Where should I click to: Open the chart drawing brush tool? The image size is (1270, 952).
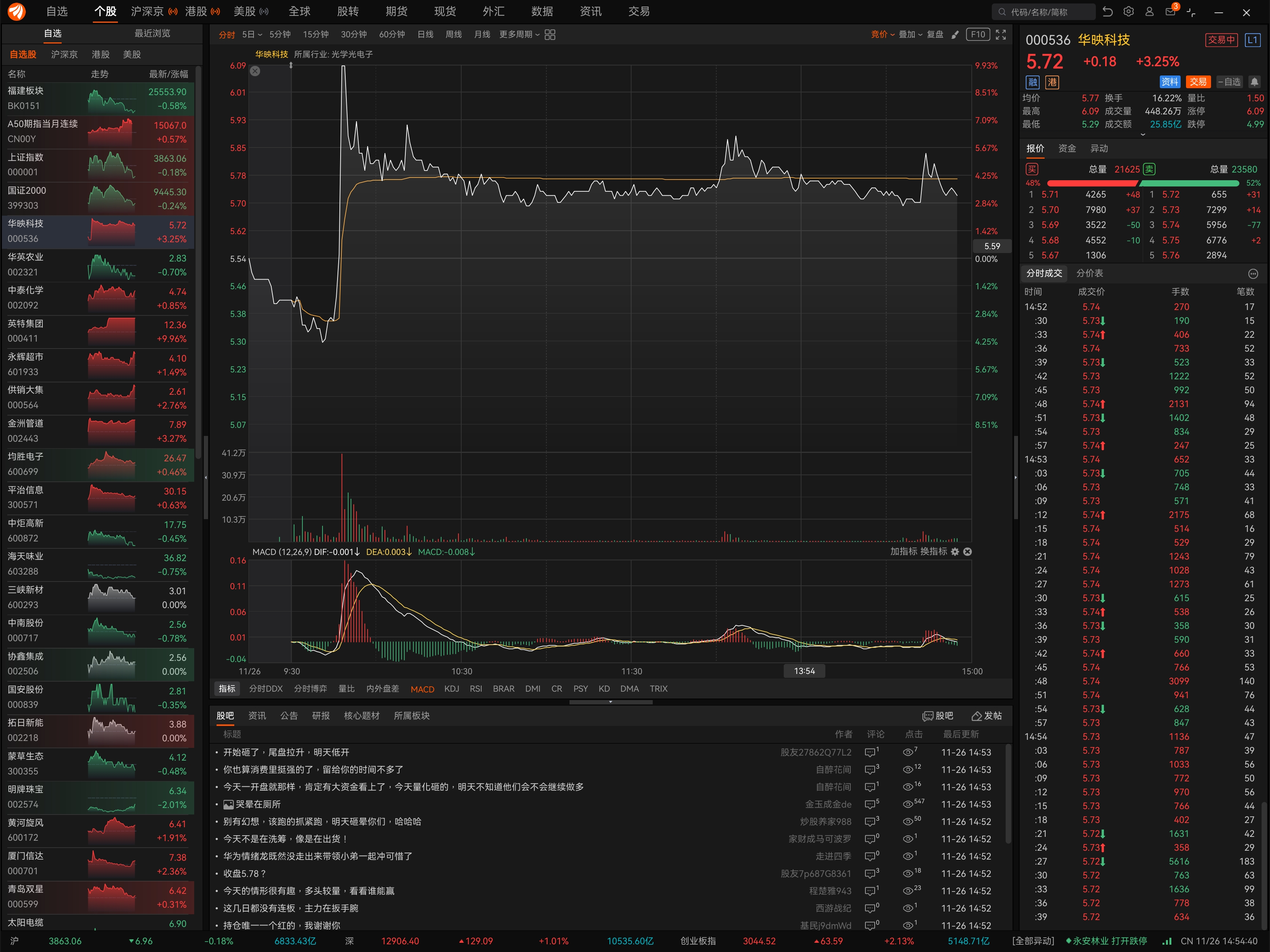click(x=955, y=35)
